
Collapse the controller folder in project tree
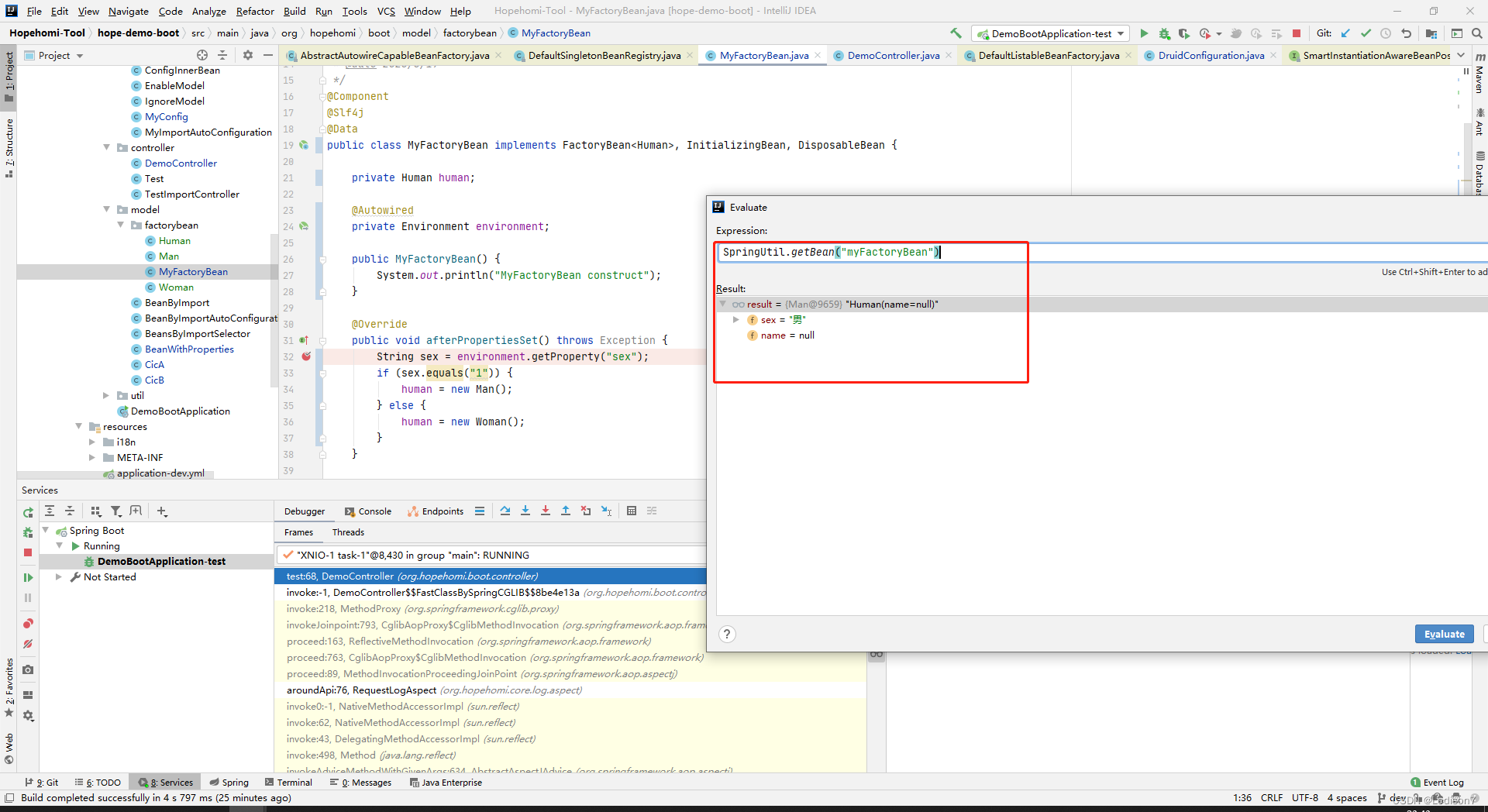107,147
